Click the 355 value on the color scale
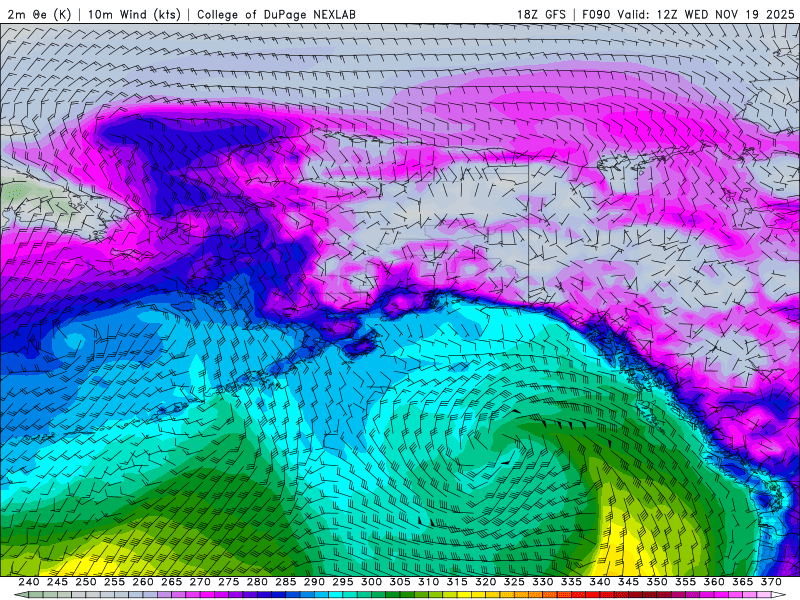This screenshot has height=600, width=800. (686, 582)
